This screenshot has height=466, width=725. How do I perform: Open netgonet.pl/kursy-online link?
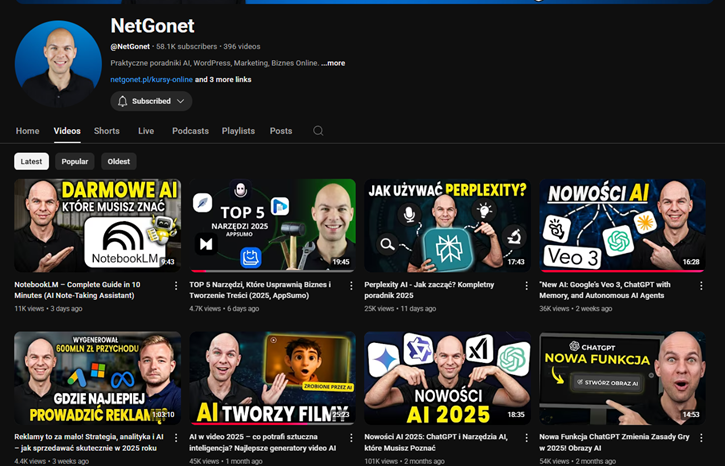152,80
